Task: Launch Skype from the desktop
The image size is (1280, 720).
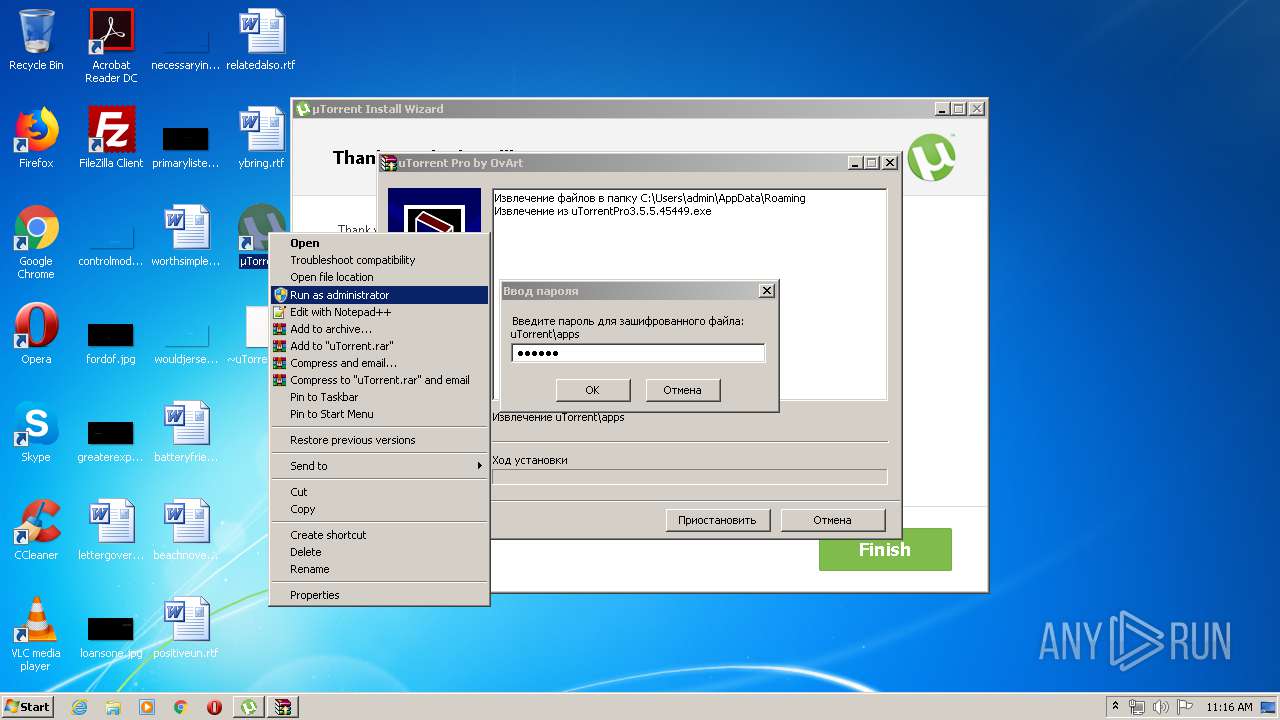Action: tap(36, 432)
